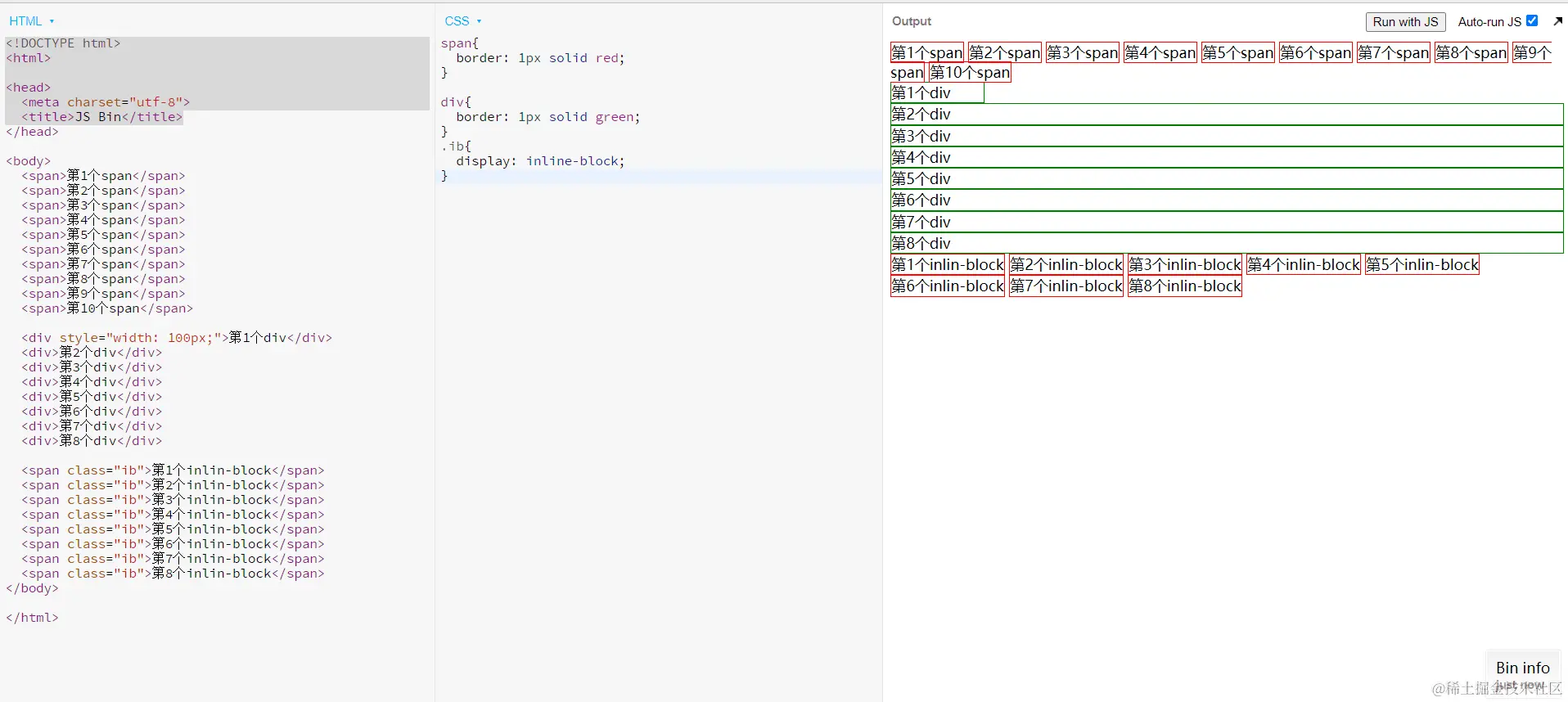Click the span{ selector line in CSS
Screen dimensions: 1568x702
tap(460, 43)
